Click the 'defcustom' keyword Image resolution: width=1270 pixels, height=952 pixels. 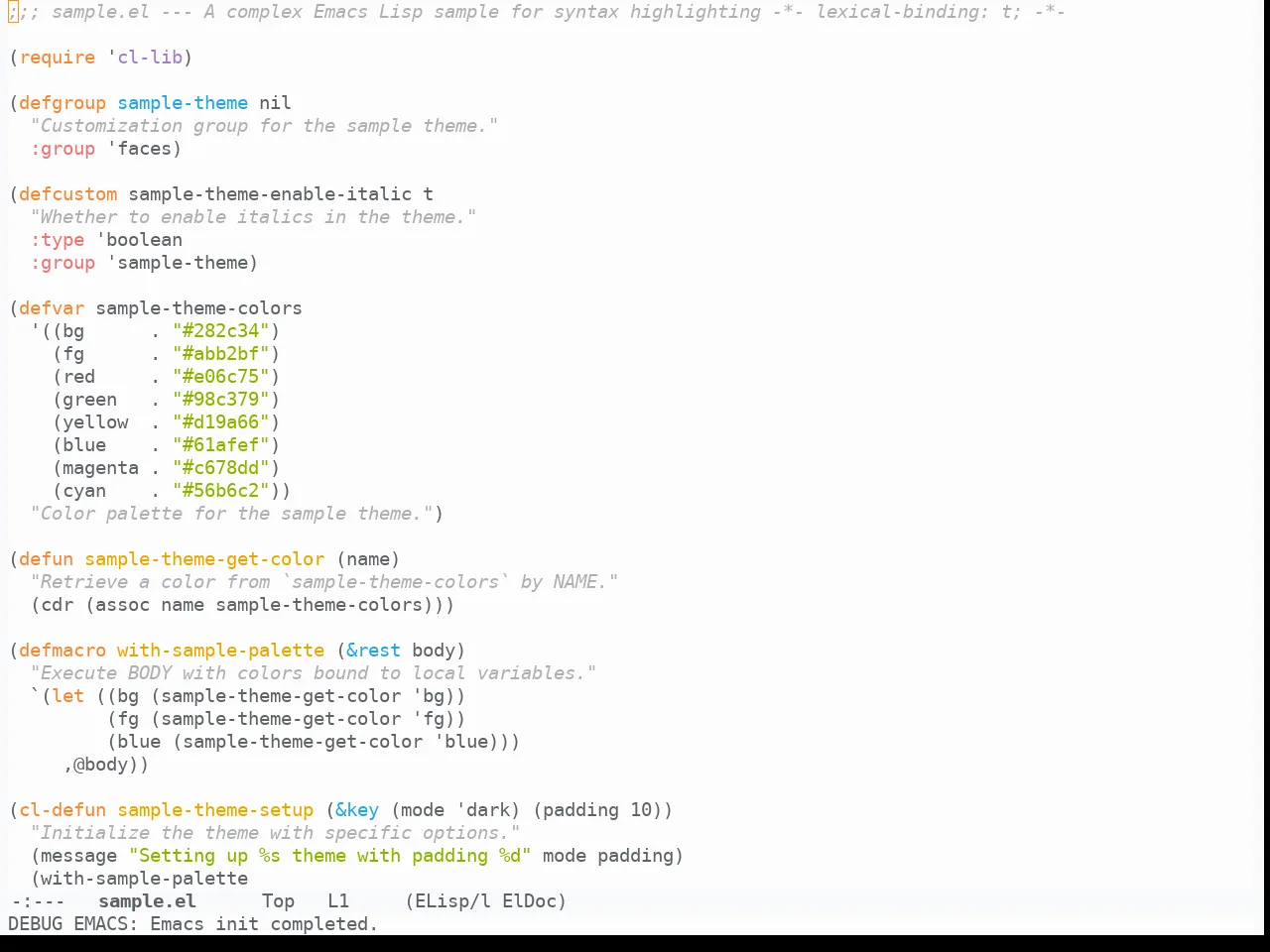click(x=68, y=194)
